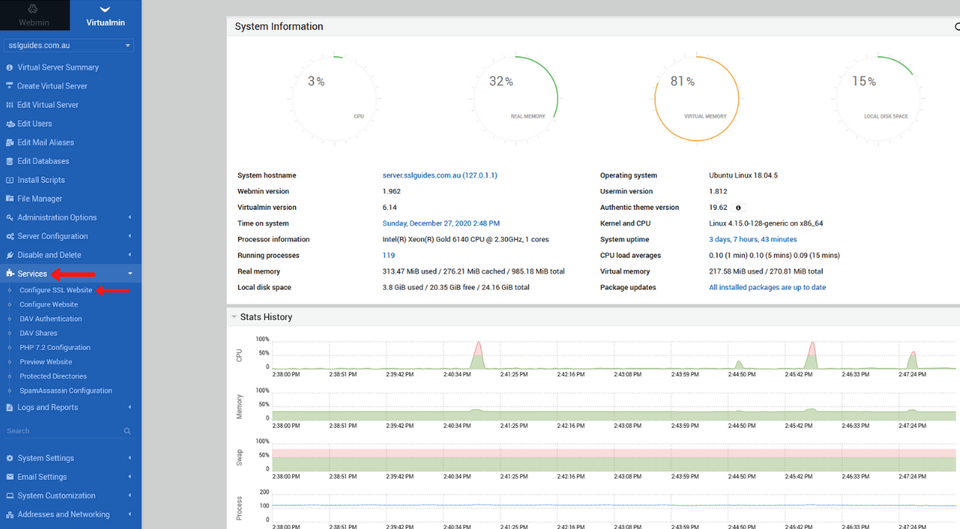Switch to the Webmin tab
Screen dimensions: 960x529
(34, 15)
